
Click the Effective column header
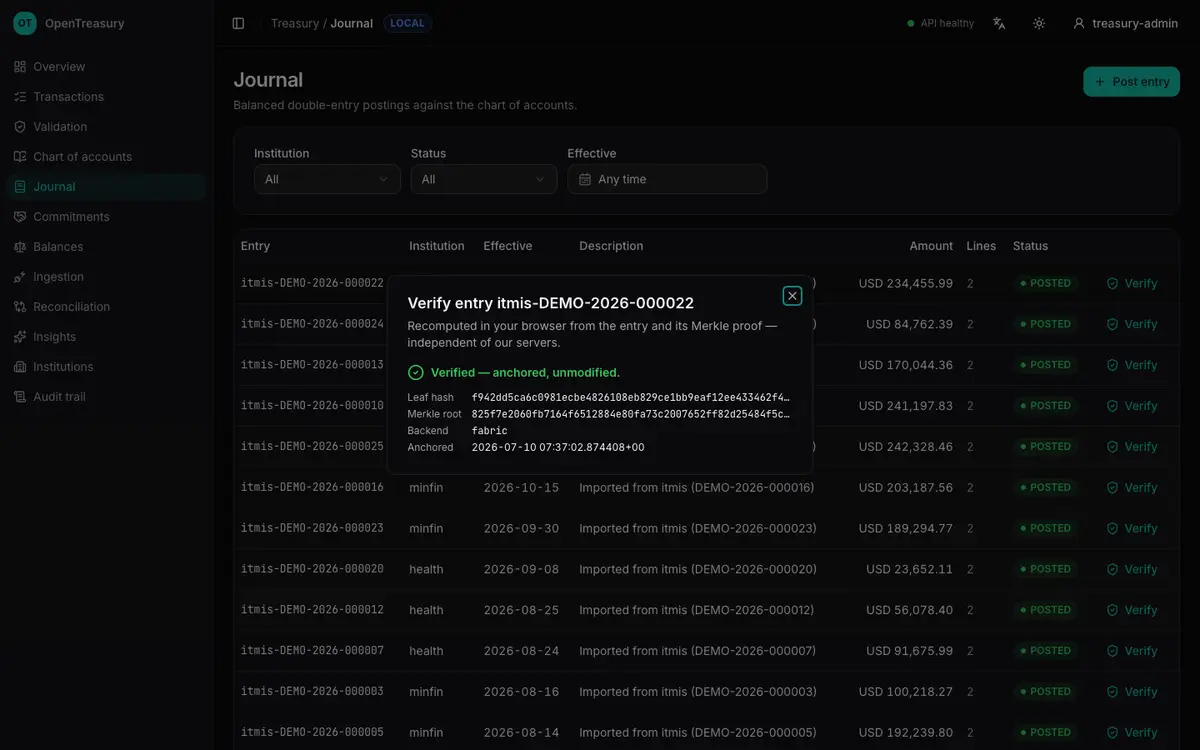click(x=508, y=246)
